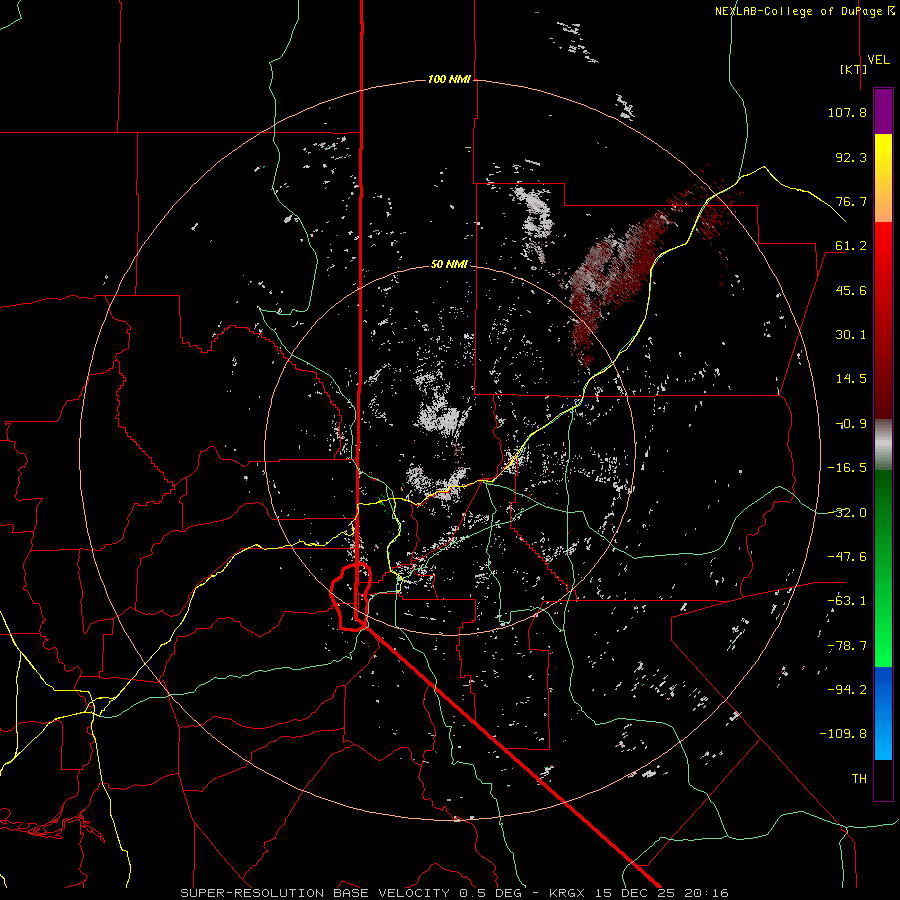This screenshot has width=900, height=900.
Task: Click the 92.3 velocity scale value
Action: pyautogui.click(x=851, y=157)
